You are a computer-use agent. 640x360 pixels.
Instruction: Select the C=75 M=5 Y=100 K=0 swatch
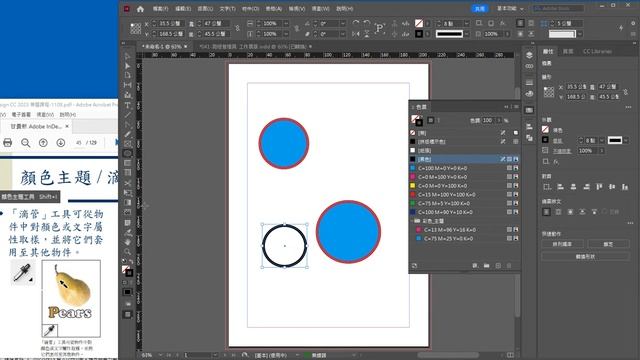click(x=464, y=203)
